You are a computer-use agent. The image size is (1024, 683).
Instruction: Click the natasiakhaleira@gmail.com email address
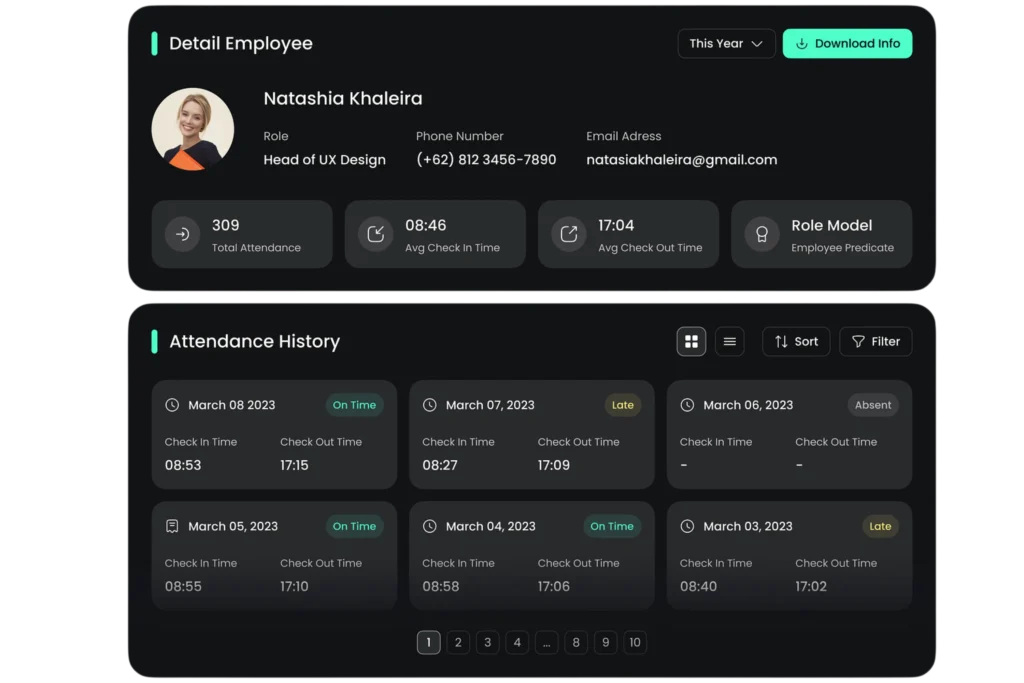[x=681, y=160]
